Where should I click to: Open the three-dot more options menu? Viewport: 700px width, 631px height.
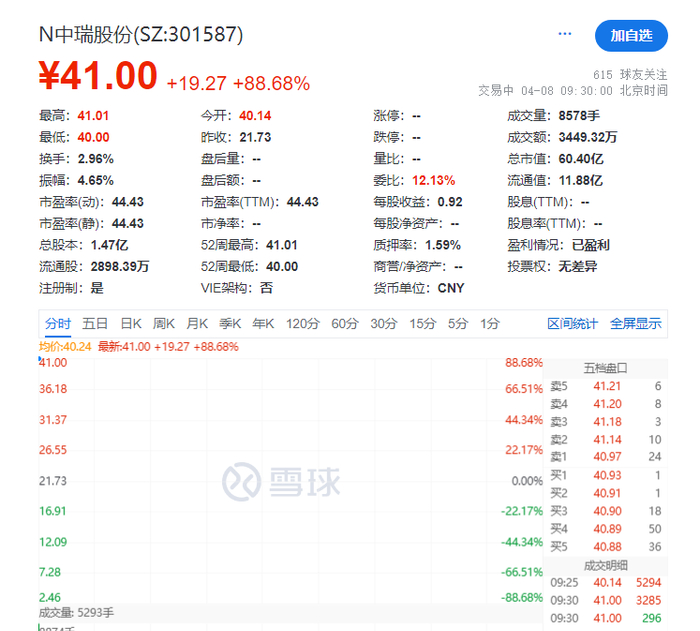pos(565,34)
